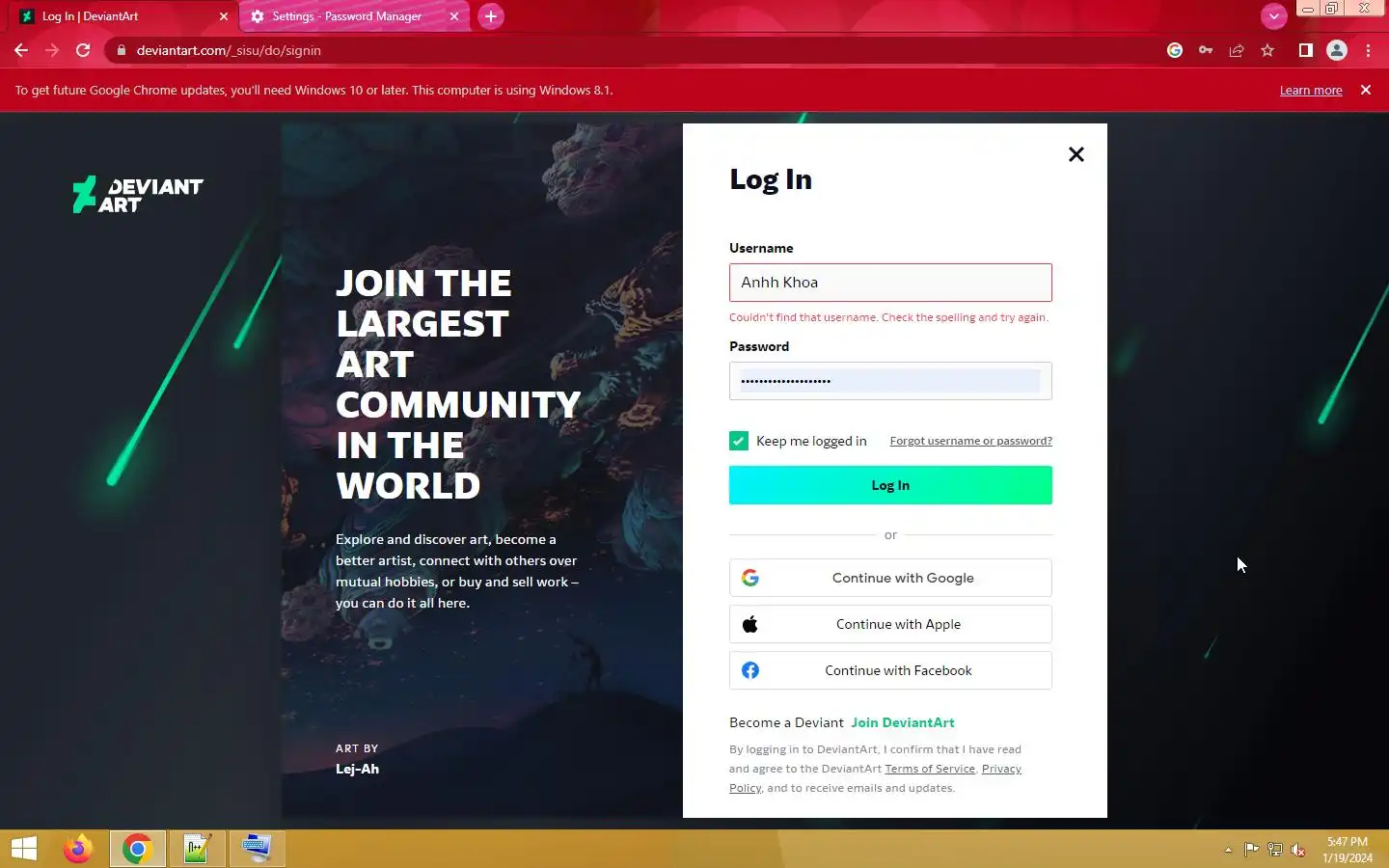Close the Log In dialog

point(1076,154)
